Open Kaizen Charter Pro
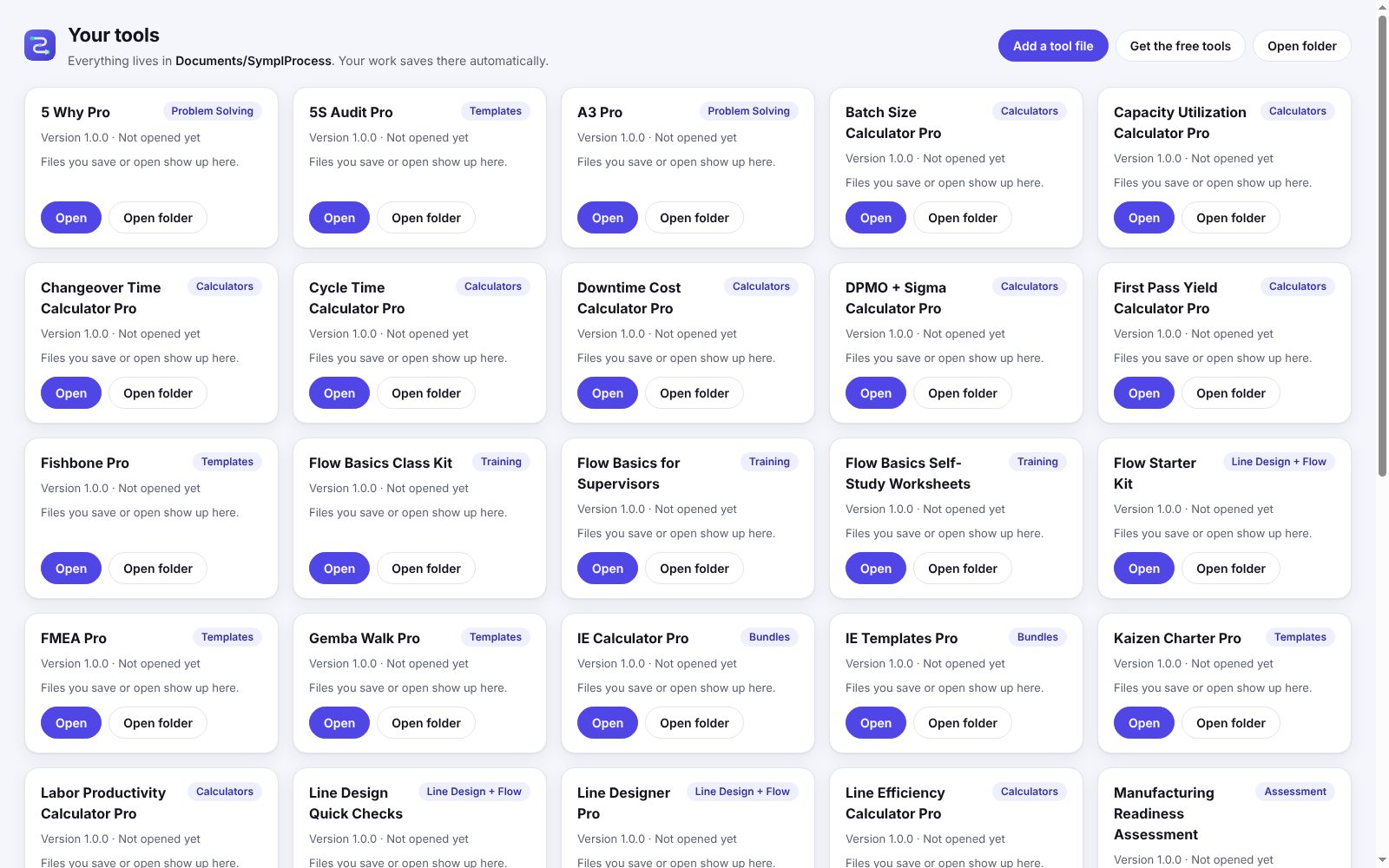Image resolution: width=1389 pixels, height=868 pixels. (1144, 723)
